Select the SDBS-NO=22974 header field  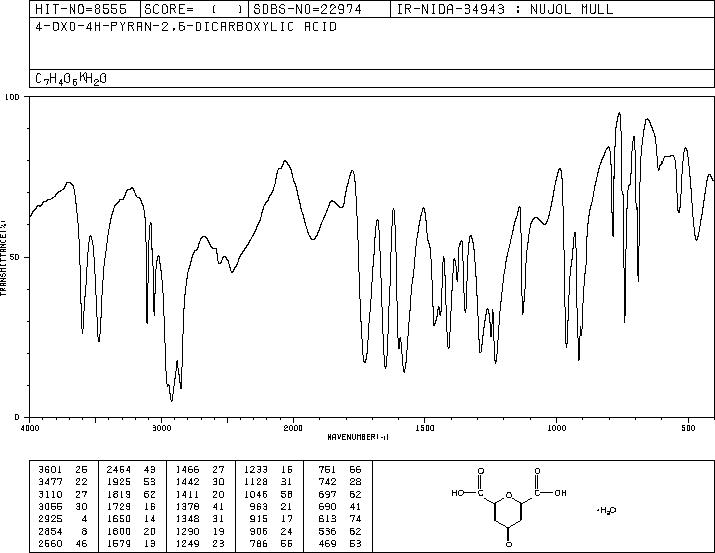pos(307,9)
